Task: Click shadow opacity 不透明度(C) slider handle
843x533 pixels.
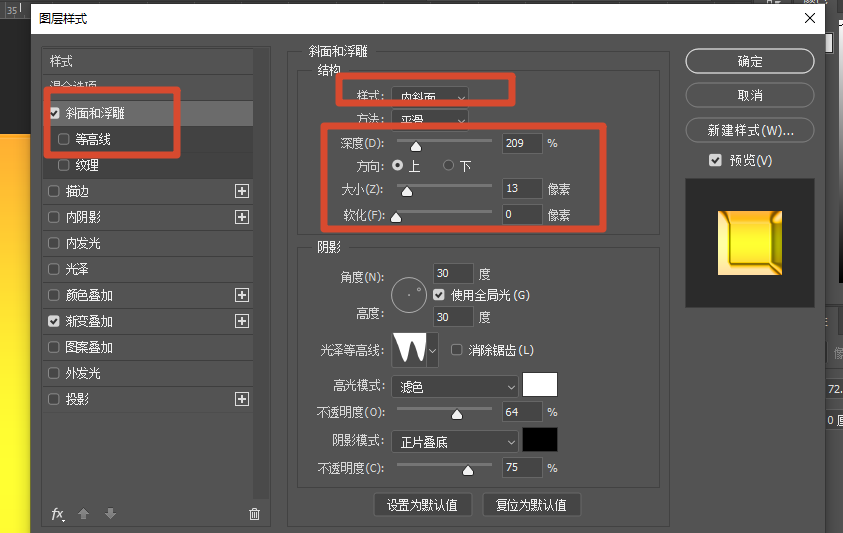Action: 468,471
